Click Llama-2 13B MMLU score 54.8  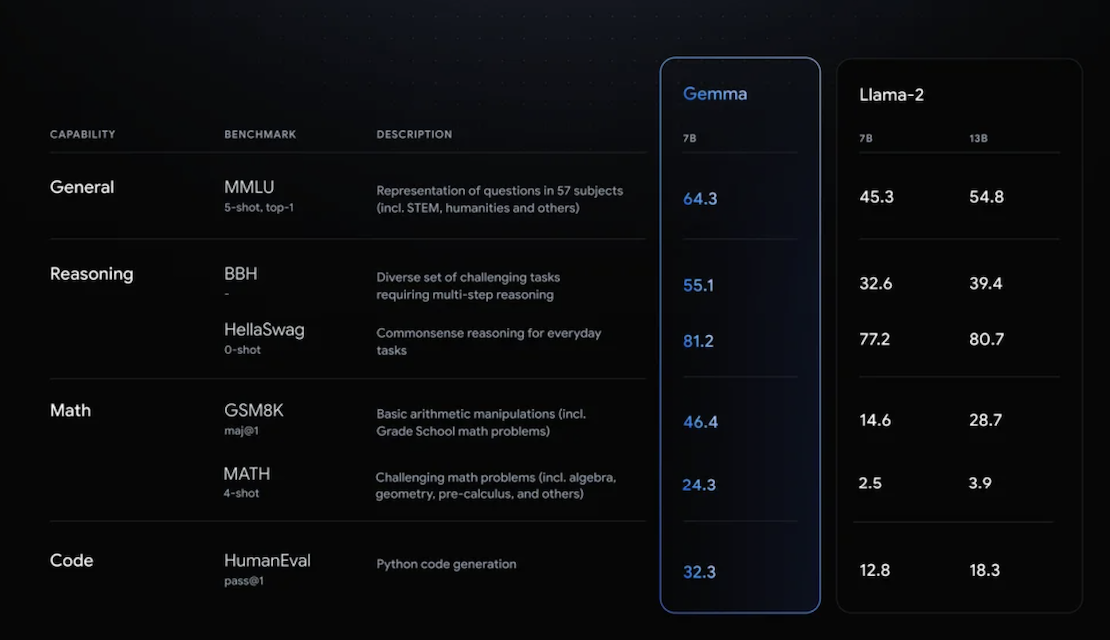coord(986,197)
